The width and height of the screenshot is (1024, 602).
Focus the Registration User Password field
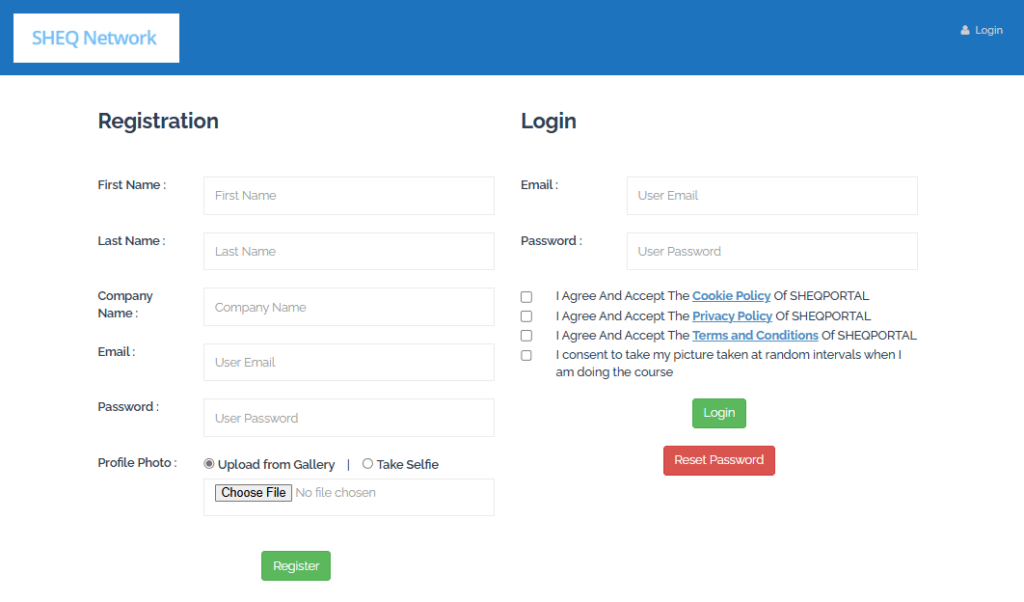[x=348, y=418]
